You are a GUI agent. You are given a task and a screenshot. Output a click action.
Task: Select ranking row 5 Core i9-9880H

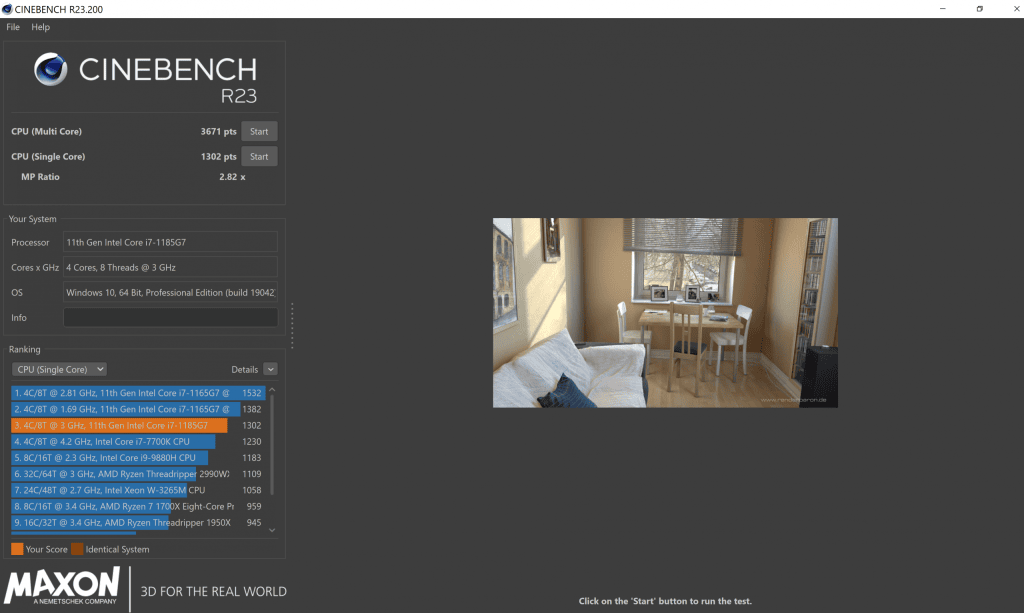click(x=138, y=458)
